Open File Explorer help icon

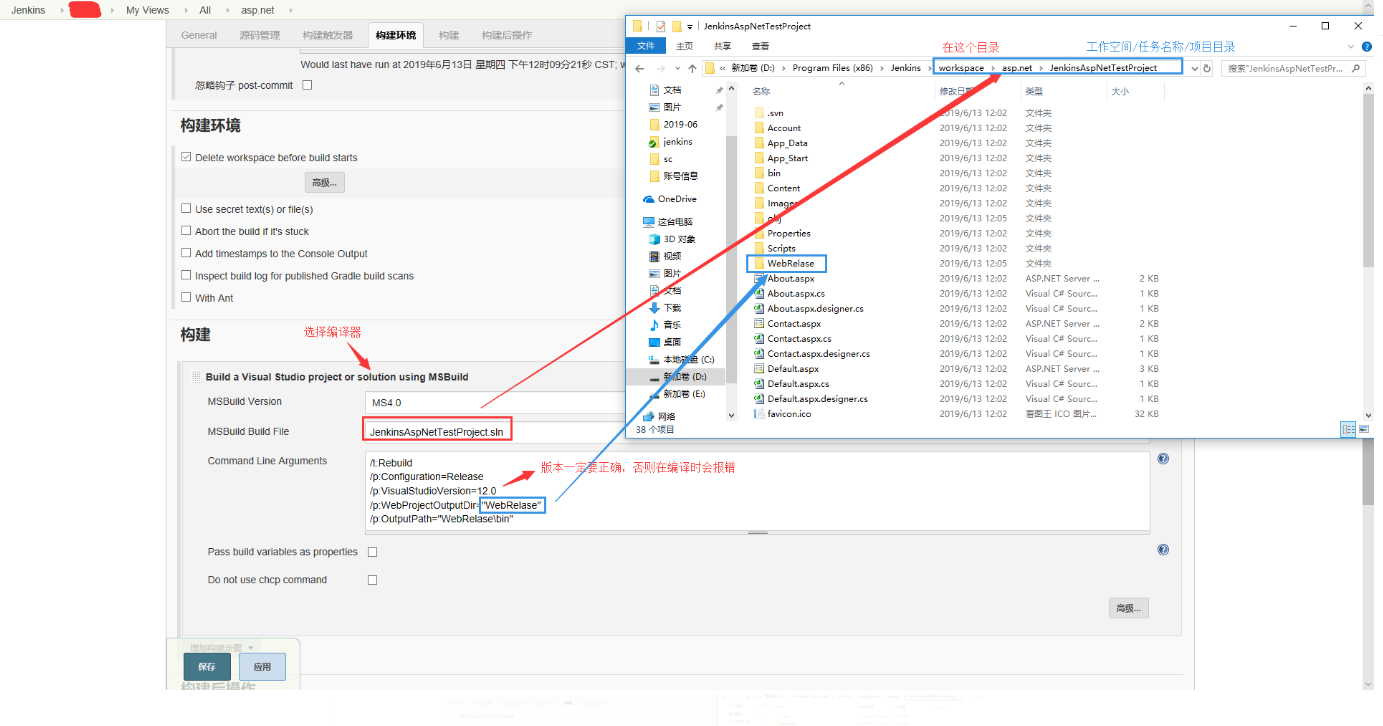pos(1365,46)
